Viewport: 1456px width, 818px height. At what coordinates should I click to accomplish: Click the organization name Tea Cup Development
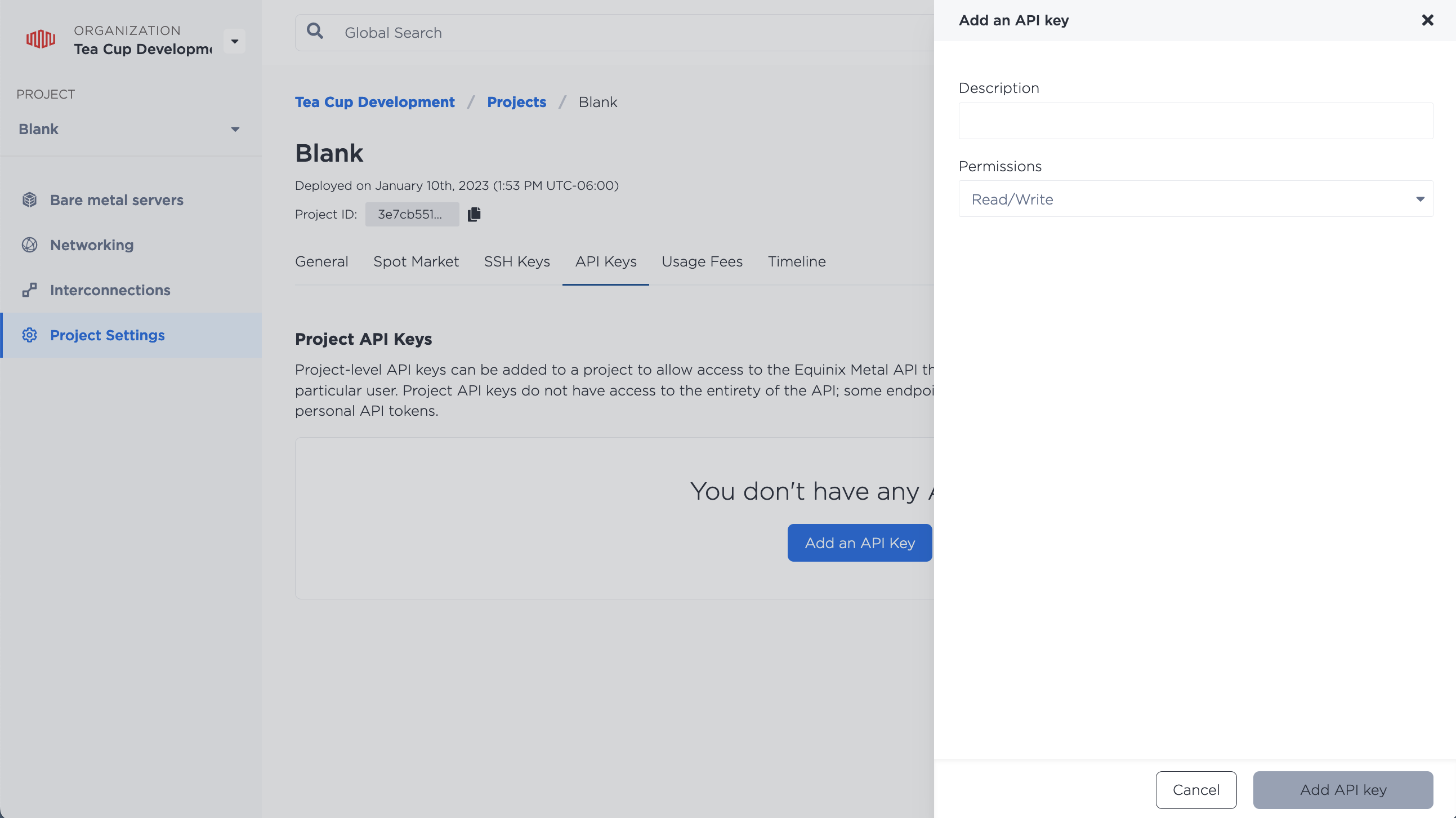[143, 49]
